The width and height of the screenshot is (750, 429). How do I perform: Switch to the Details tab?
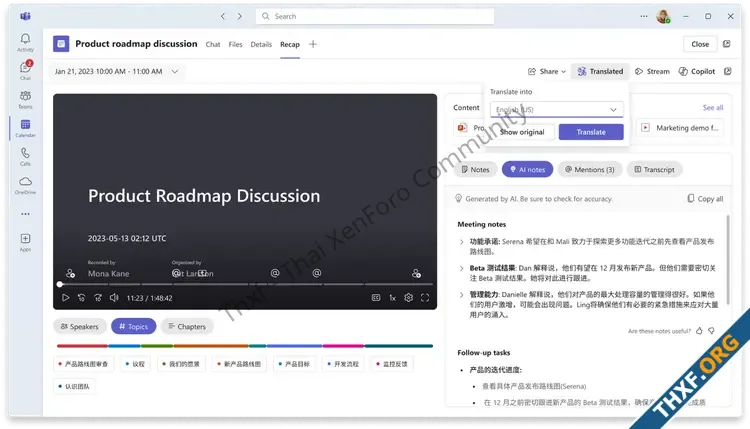[x=261, y=44]
